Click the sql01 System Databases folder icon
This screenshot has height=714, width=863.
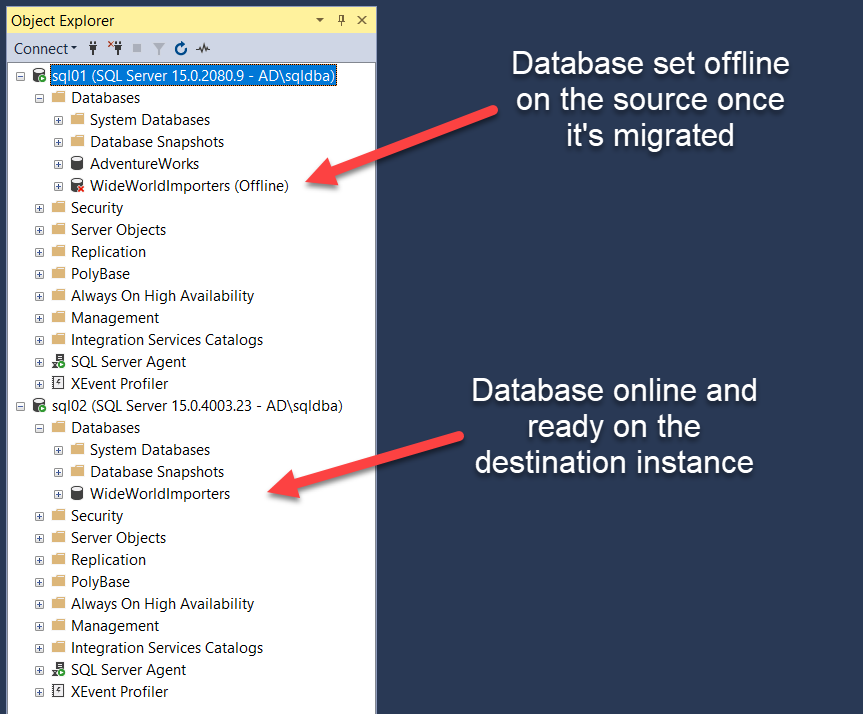pos(78,119)
